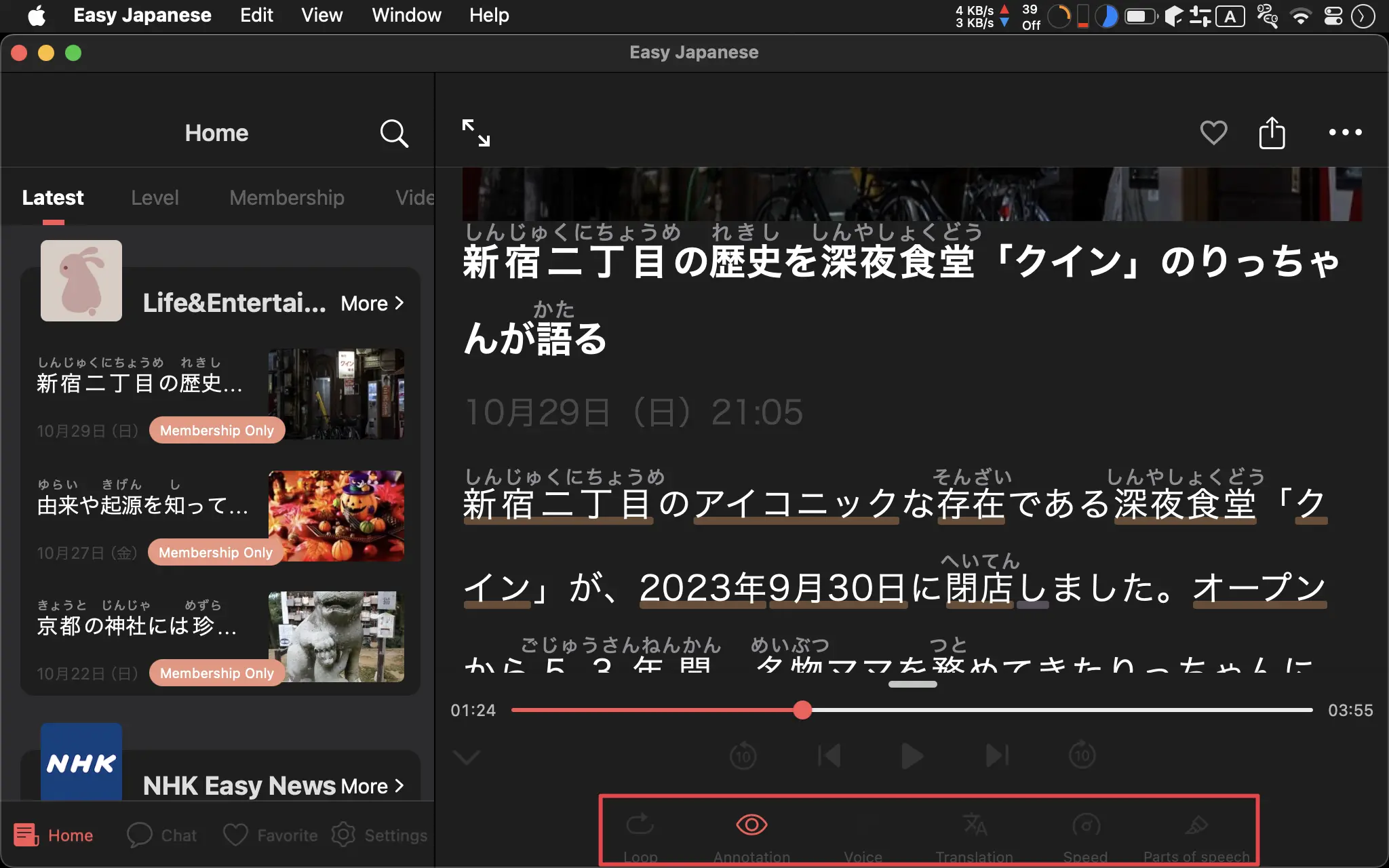Toggle the Translation option
This screenshot has width=1389, height=868.
pyautogui.click(x=975, y=837)
